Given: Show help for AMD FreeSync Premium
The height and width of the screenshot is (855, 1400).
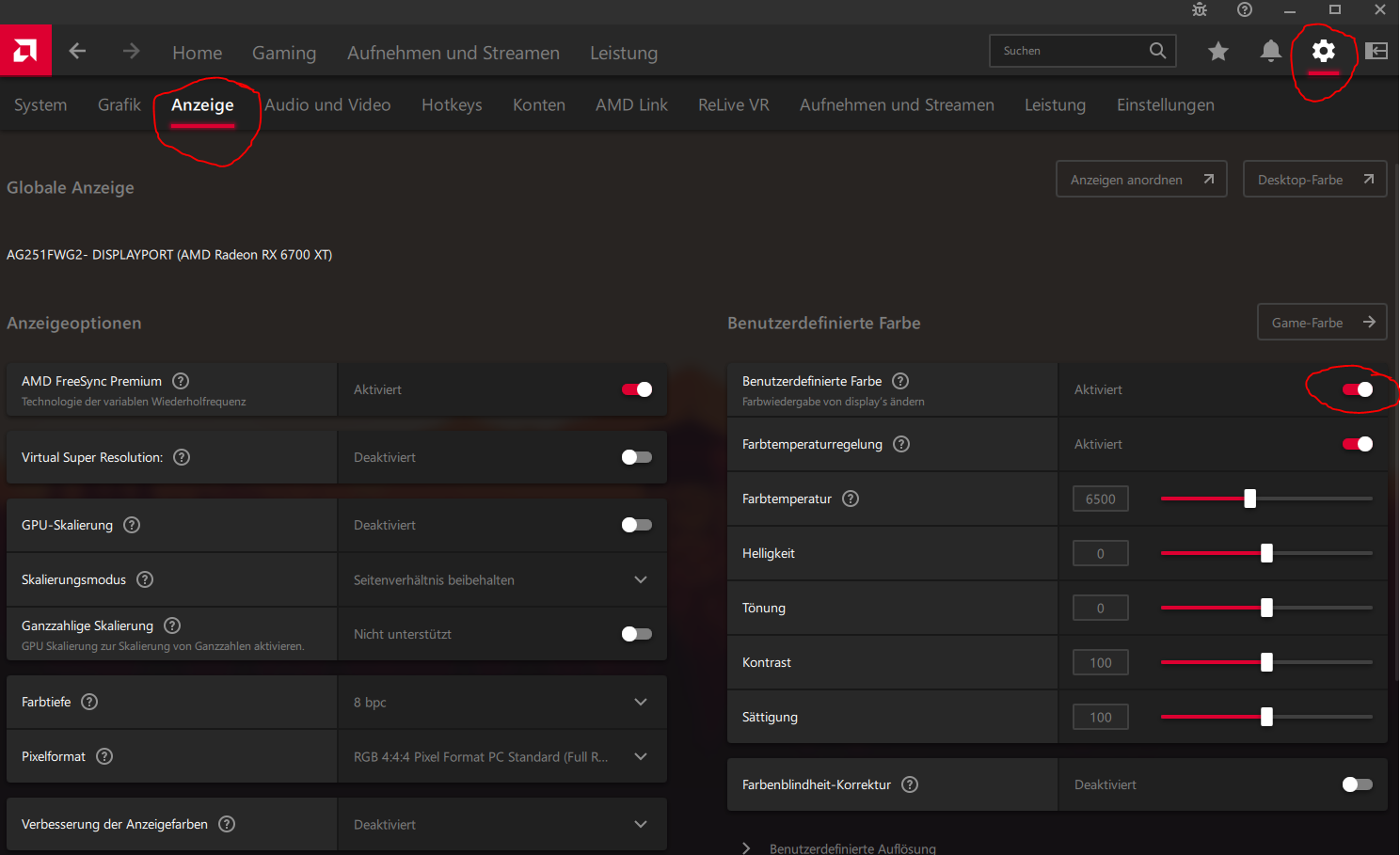Looking at the screenshot, I should click(181, 381).
